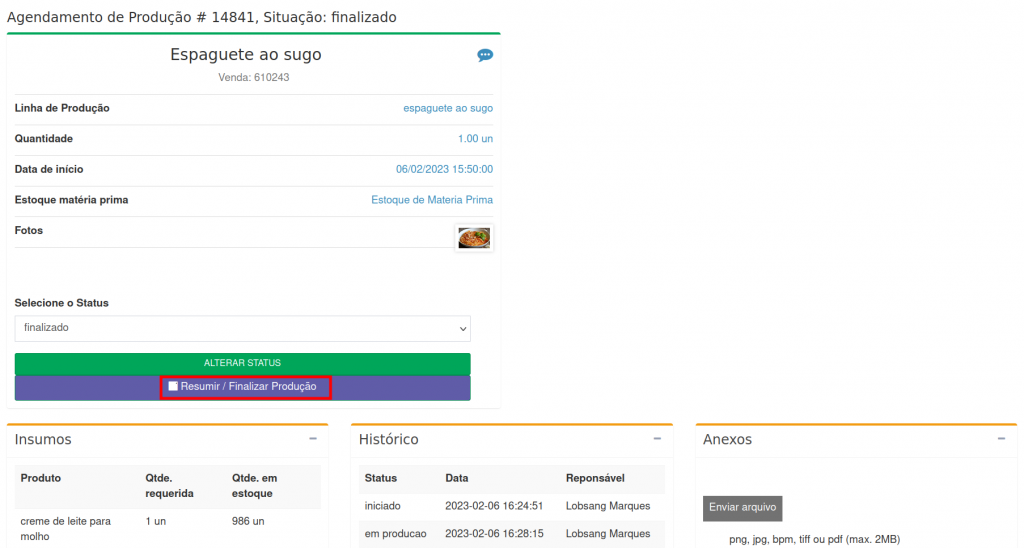This screenshot has height=548, width=1024.
Task: Click the Enviar arquivo button
Action: tap(742, 507)
